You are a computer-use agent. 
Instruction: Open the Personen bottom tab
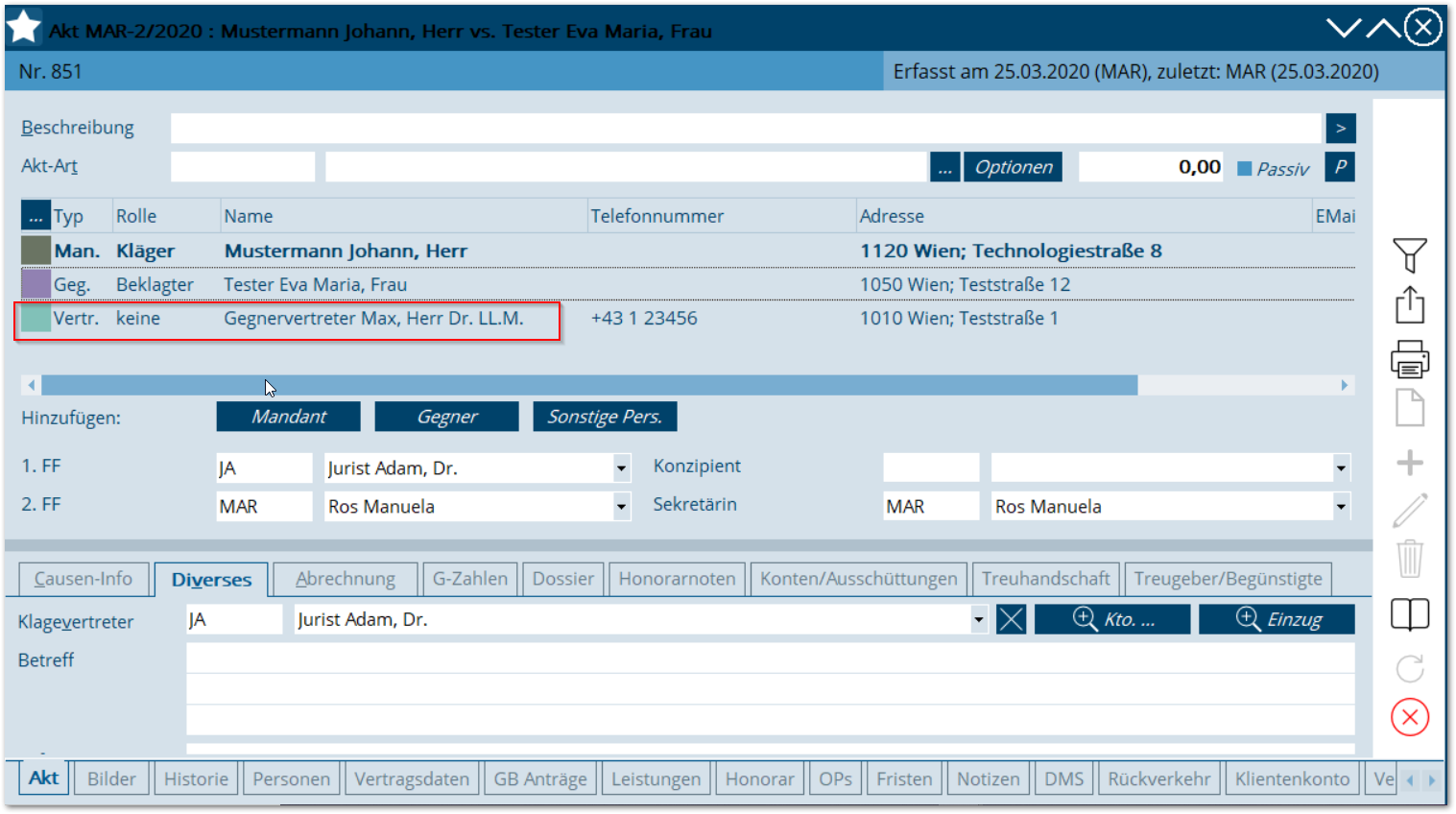[x=291, y=778]
